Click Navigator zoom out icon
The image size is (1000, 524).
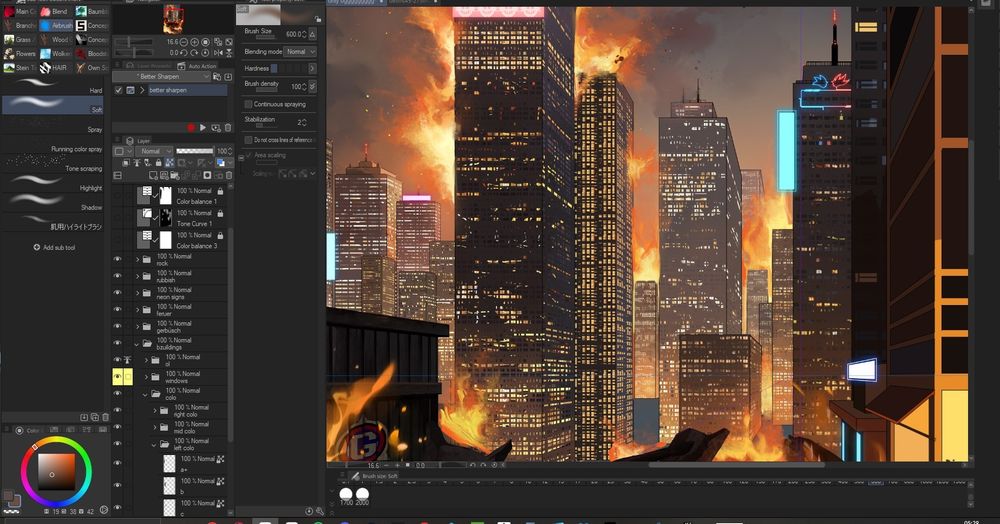[184, 42]
